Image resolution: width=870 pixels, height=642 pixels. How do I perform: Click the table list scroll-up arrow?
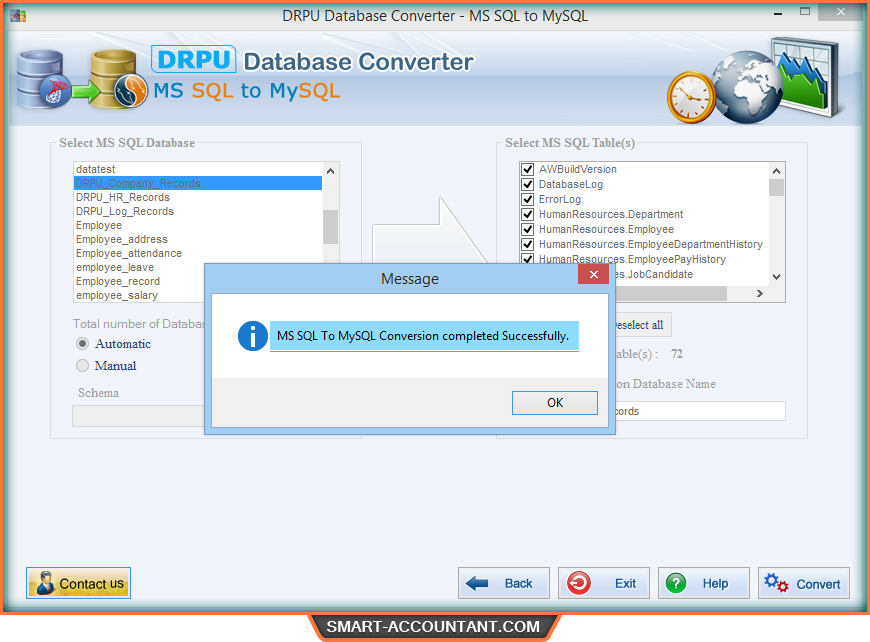point(776,171)
